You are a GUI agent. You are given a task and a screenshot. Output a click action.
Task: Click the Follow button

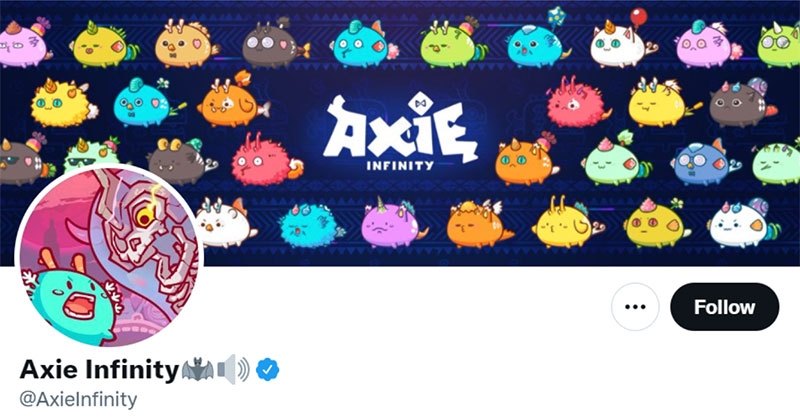tap(724, 307)
